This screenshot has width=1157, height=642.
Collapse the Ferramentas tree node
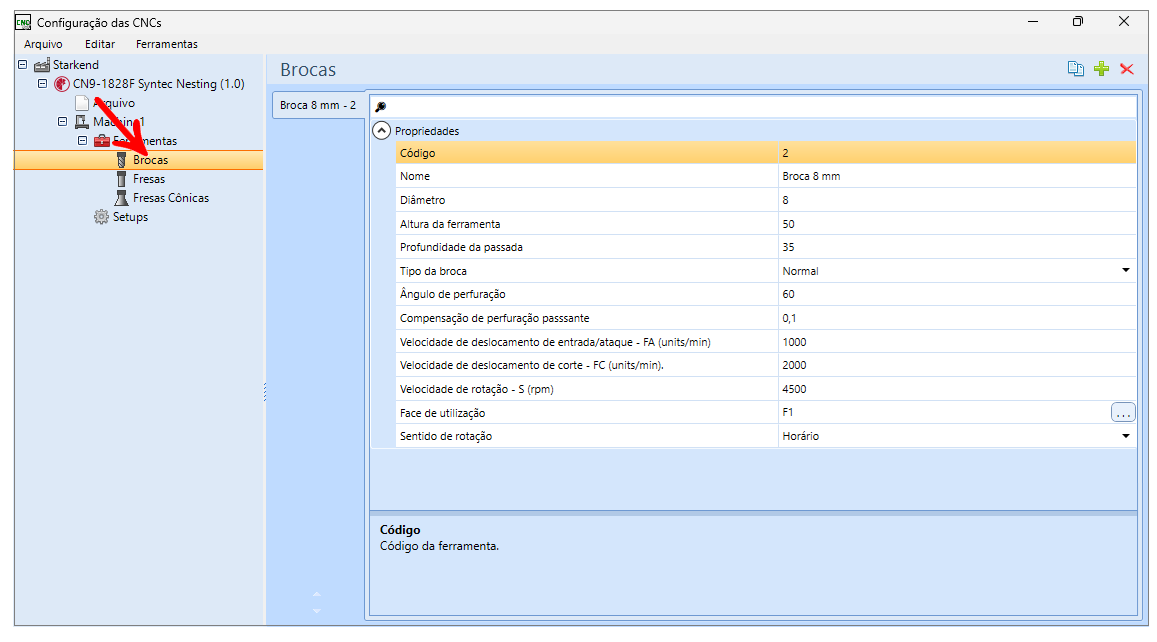point(83,141)
